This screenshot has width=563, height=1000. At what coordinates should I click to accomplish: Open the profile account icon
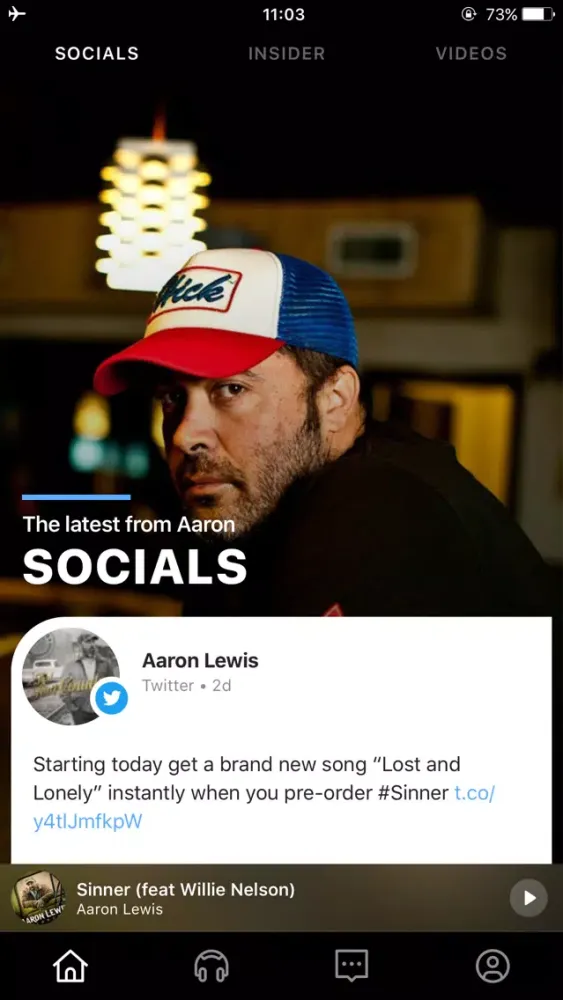point(493,966)
